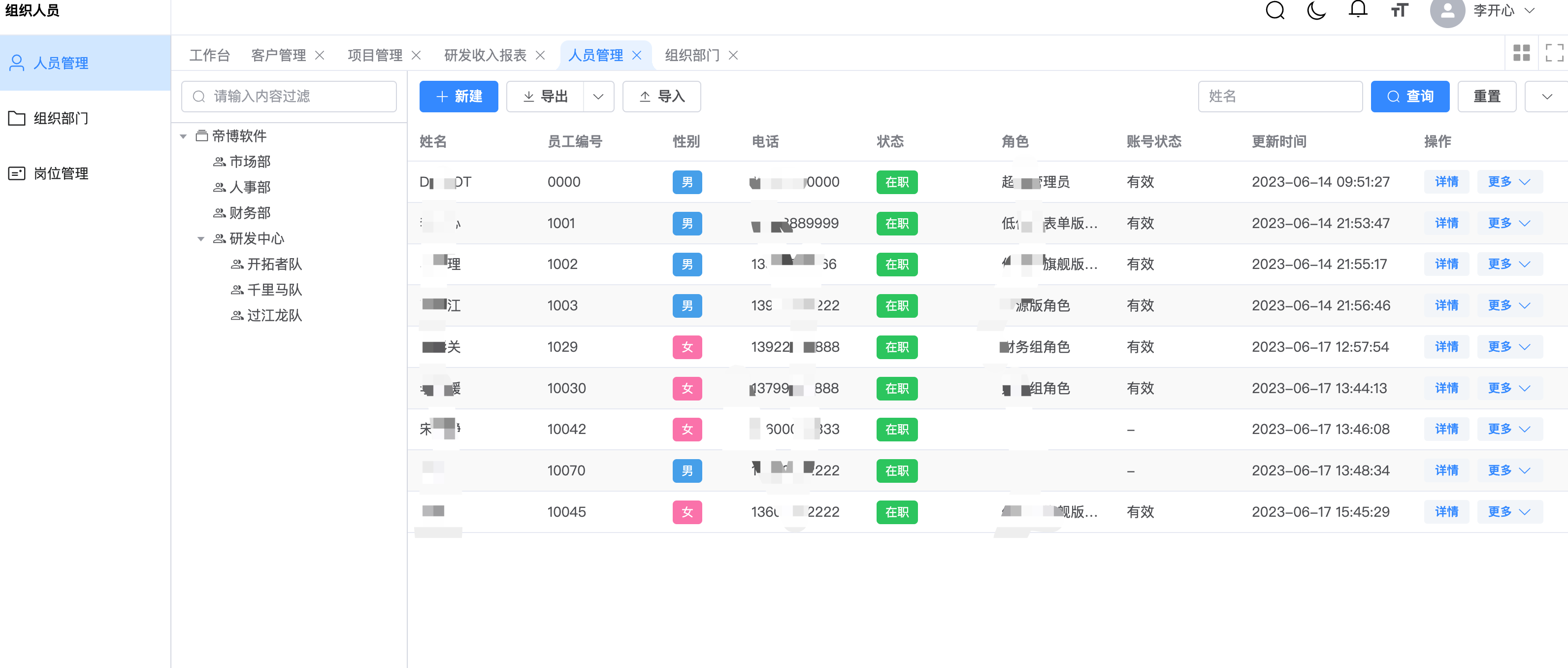
Task: Close the 客户管理 tab
Action: tap(320, 55)
